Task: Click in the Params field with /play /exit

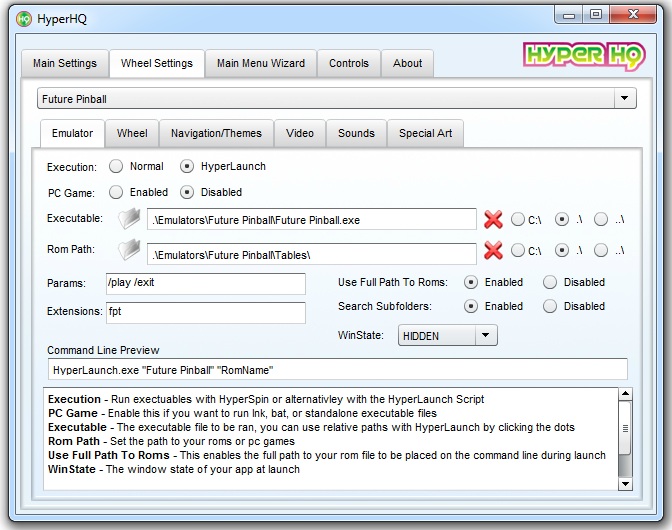Action: point(206,284)
